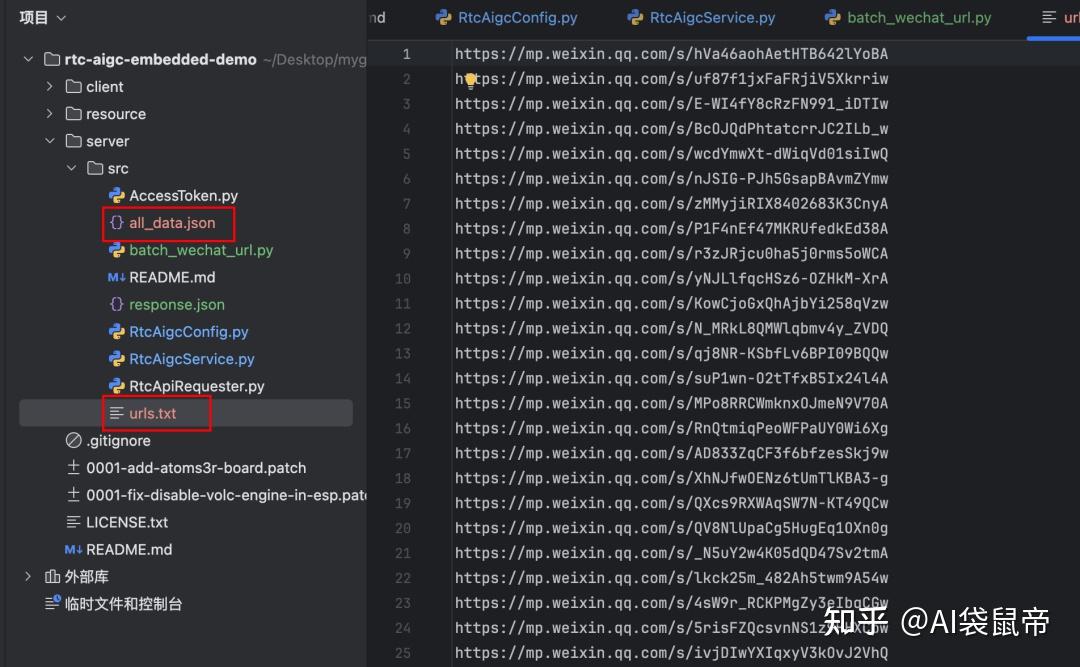Switch to the batch_wechat_url.py editor tab
The height and width of the screenshot is (667, 1080).
pos(908,18)
